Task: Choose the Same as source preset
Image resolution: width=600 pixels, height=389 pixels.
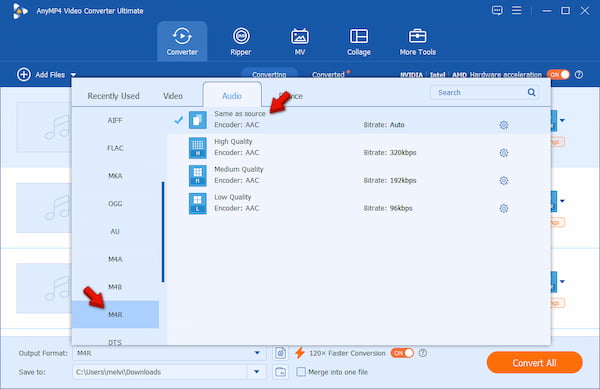Action: [359, 120]
